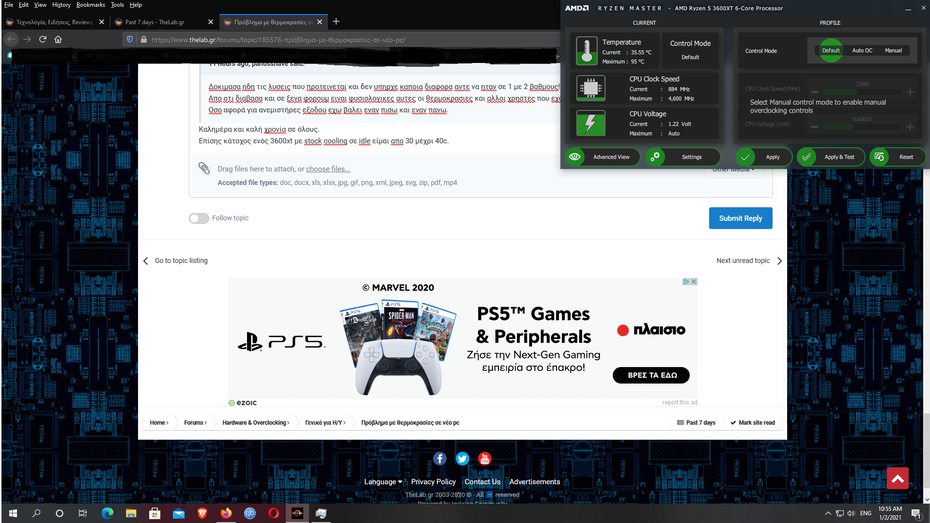The height and width of the screenshot is (523, 930).
Task: Open the Firefox File menu
Action: (9, 5)
